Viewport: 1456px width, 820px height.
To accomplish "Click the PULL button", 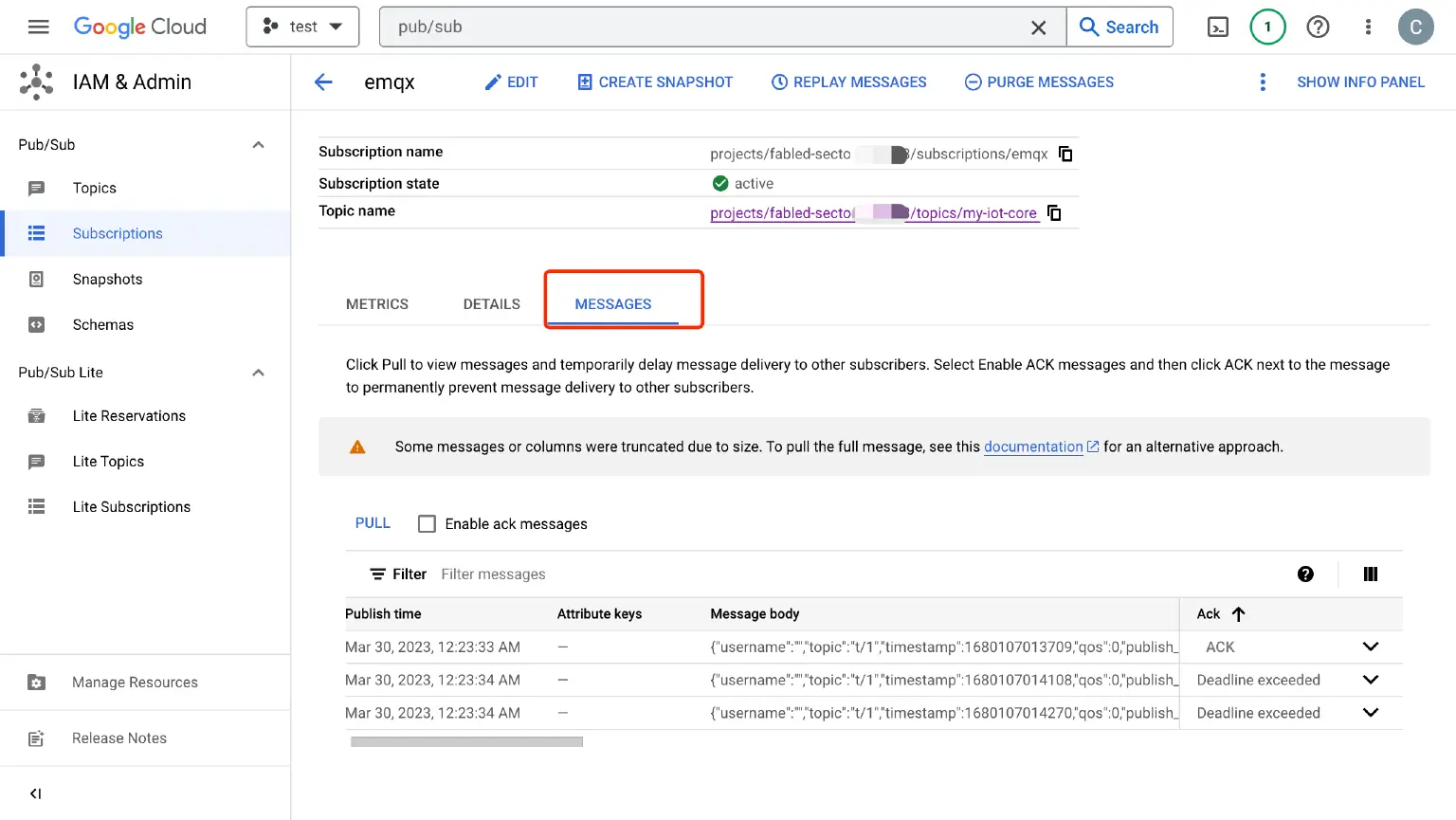I will [373, 523].
